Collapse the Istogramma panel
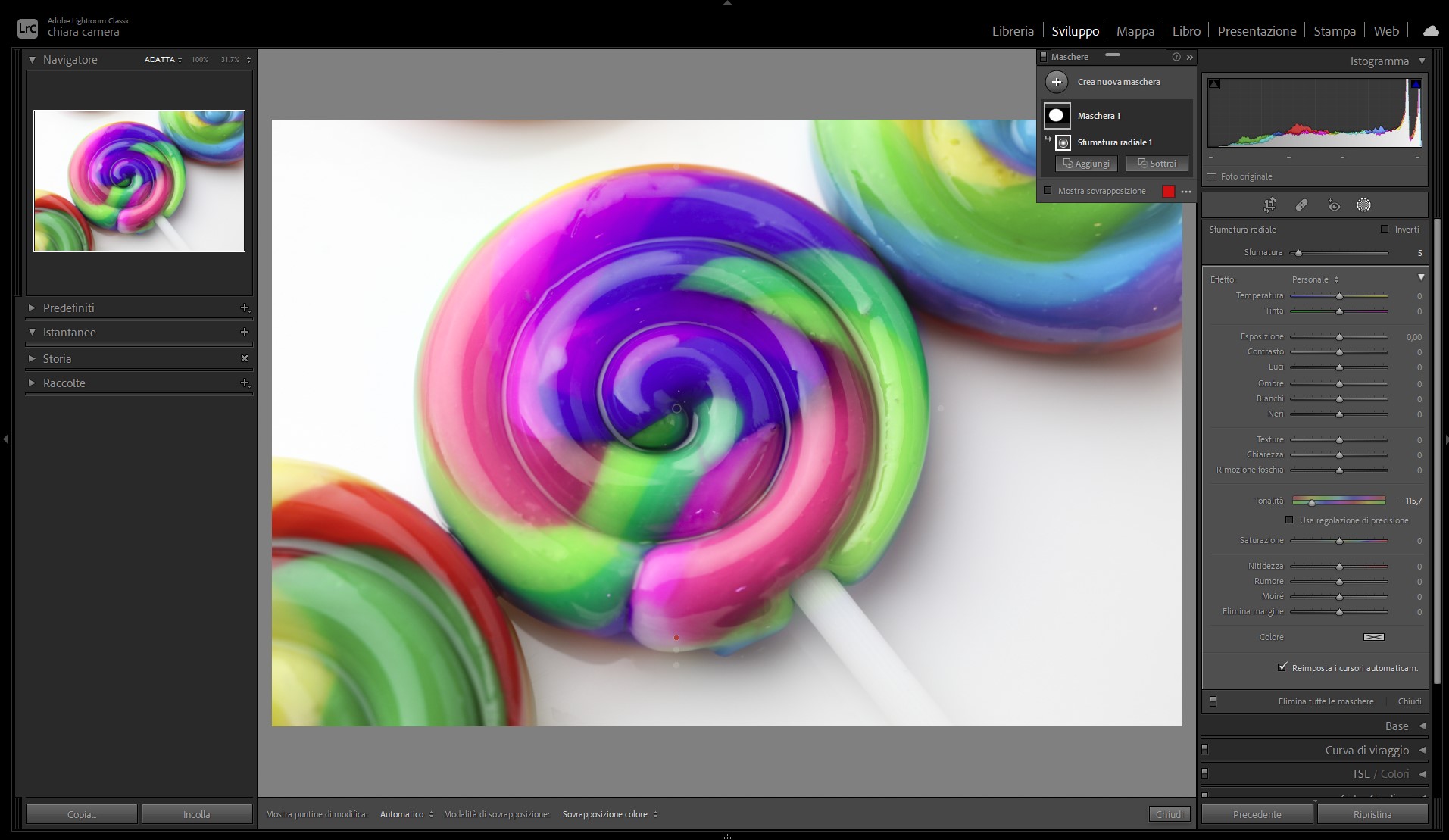The image size is (1449, 840). point(1422,61)
